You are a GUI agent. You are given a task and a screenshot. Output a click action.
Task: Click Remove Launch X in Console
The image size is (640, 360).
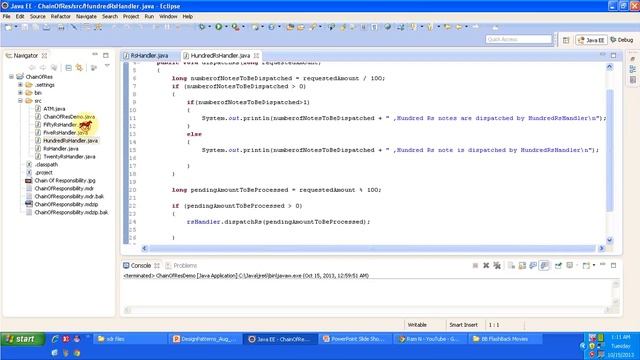click(486, 266)
